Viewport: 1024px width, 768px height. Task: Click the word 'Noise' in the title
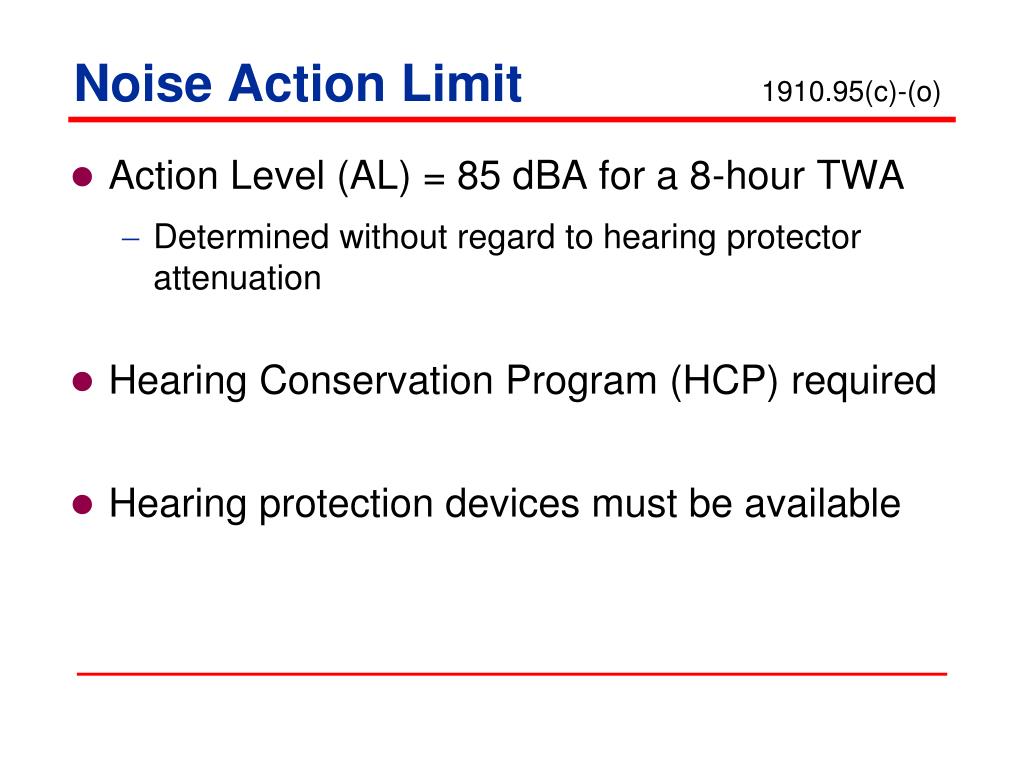pos(143,84)
